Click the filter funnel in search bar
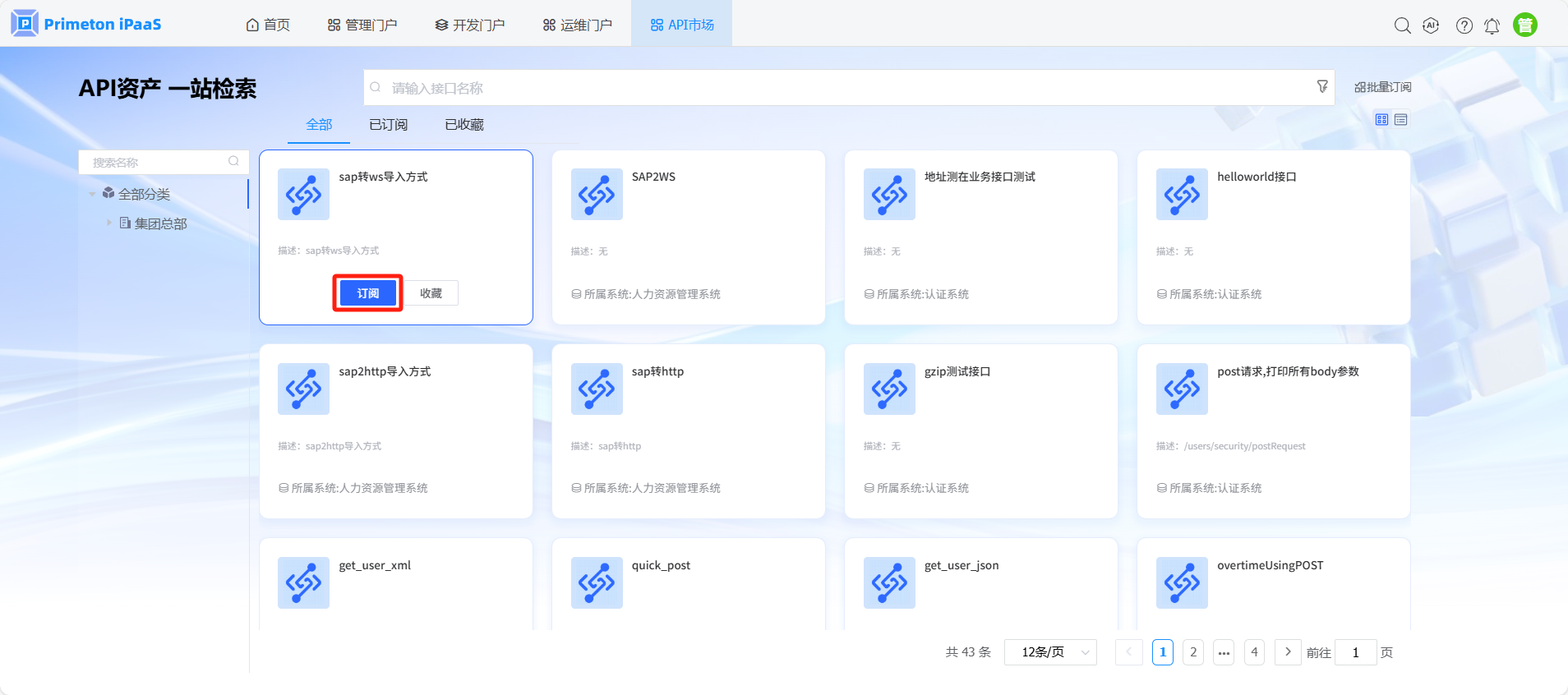The width and height of the screenshot is (1568, 695). (1321, 86)
